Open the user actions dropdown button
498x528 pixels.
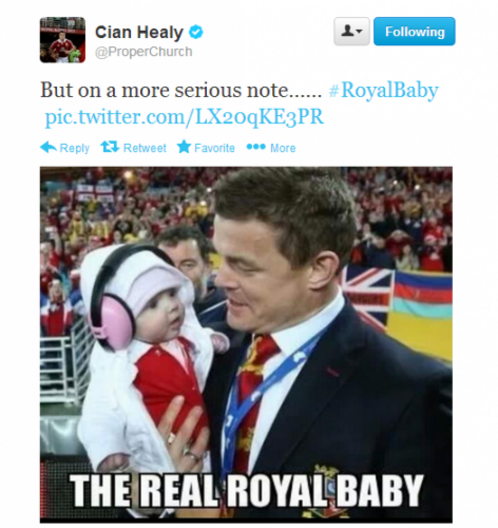(x=352, y=31)
